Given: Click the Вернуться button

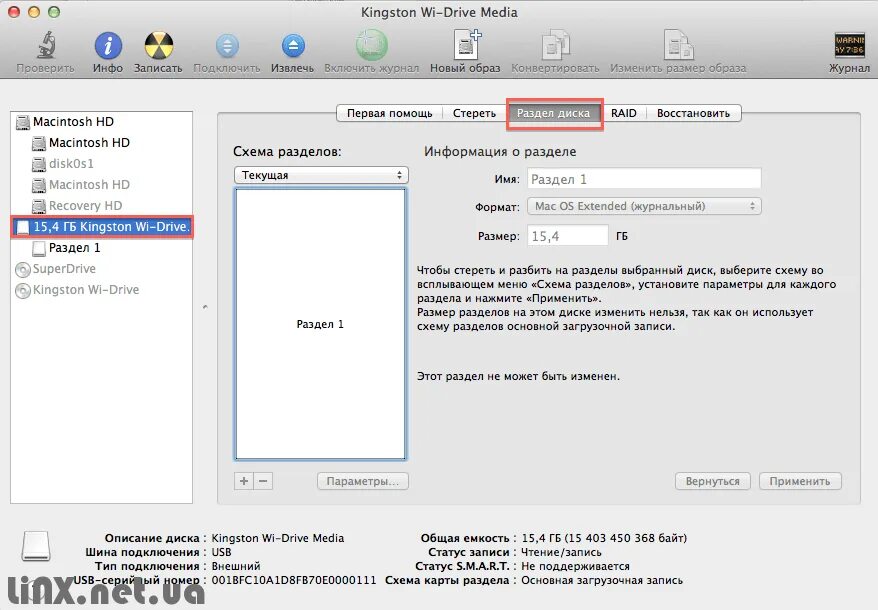Looking at the screenshot, I should 712,481.
